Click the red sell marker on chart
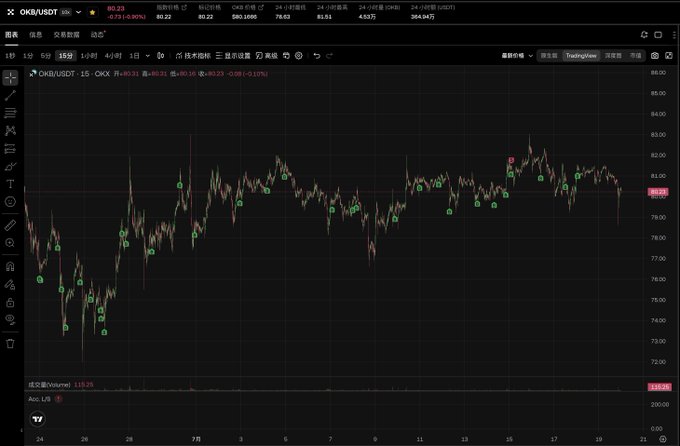Image resolution: width=680 pixels, height=446 pixels. [x=511, y=160]
